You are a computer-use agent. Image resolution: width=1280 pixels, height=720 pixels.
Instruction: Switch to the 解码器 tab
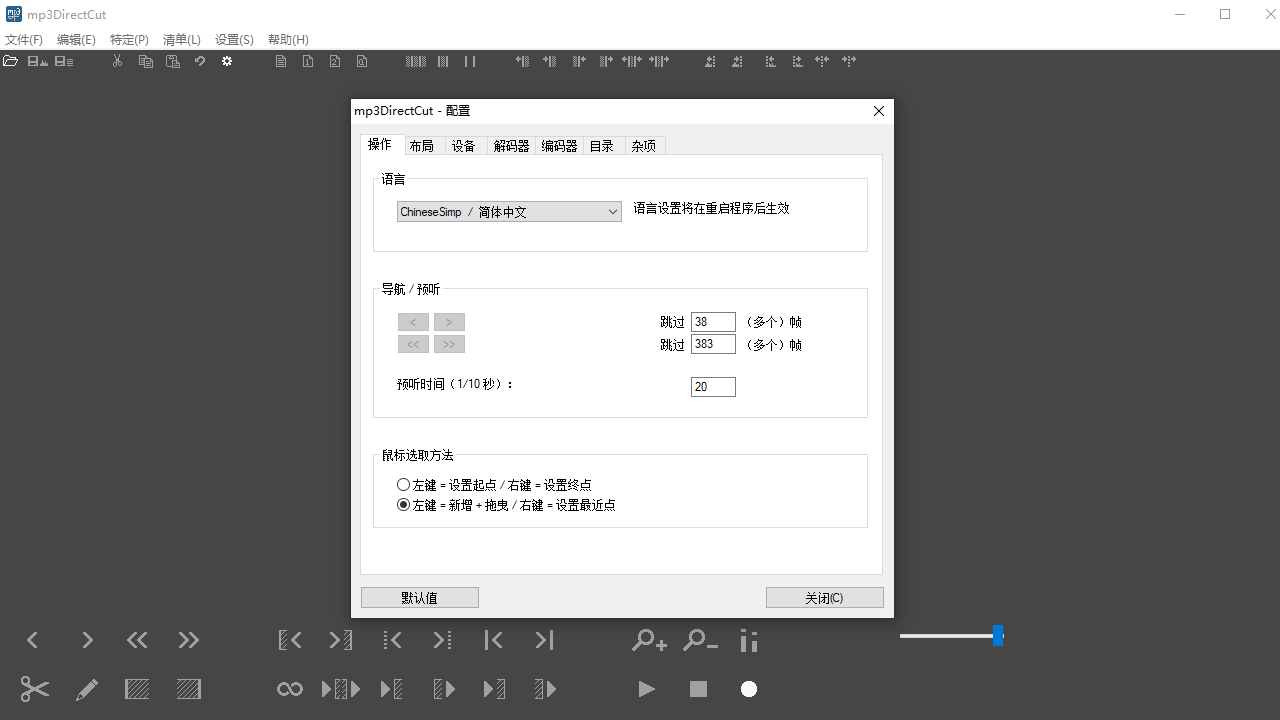click(x=511, y=145)
